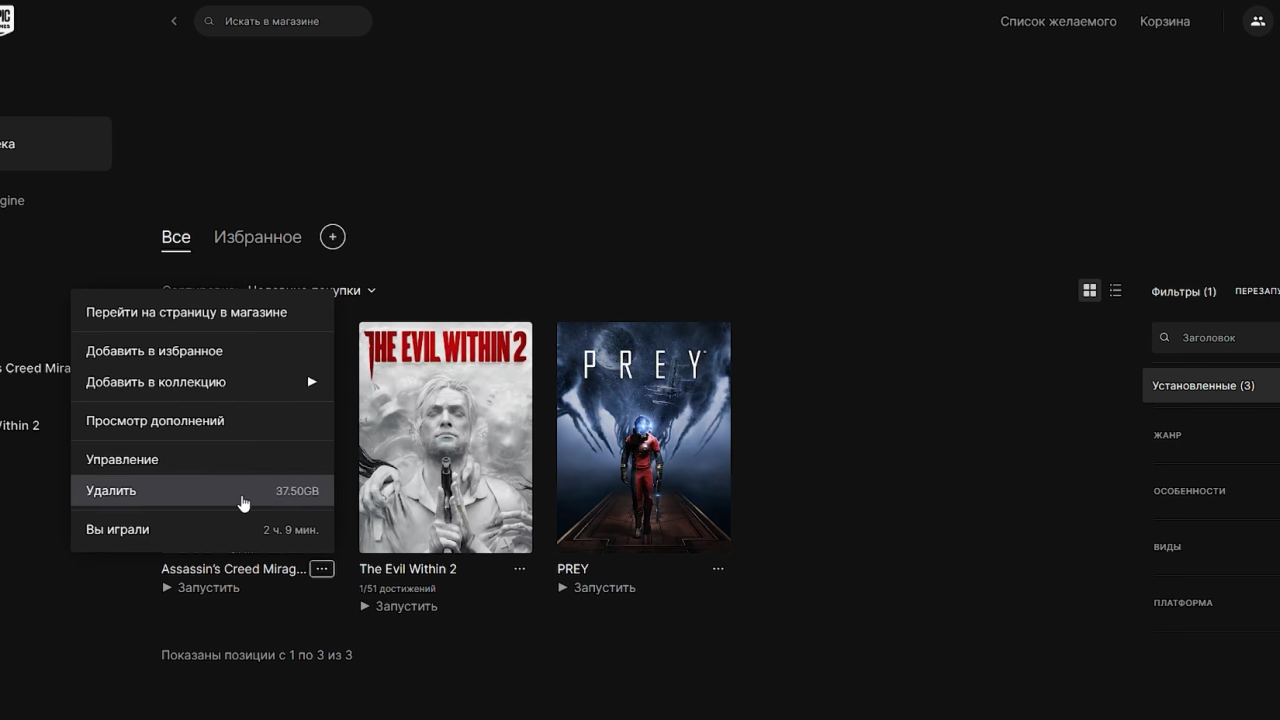Open the sort order dropdown chevron

pyautogui.click(x=371, y=291)
